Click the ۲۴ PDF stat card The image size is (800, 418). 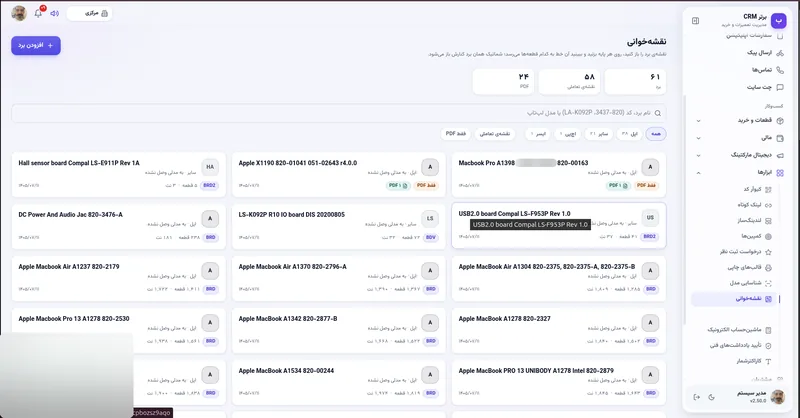tap(503, 82)
